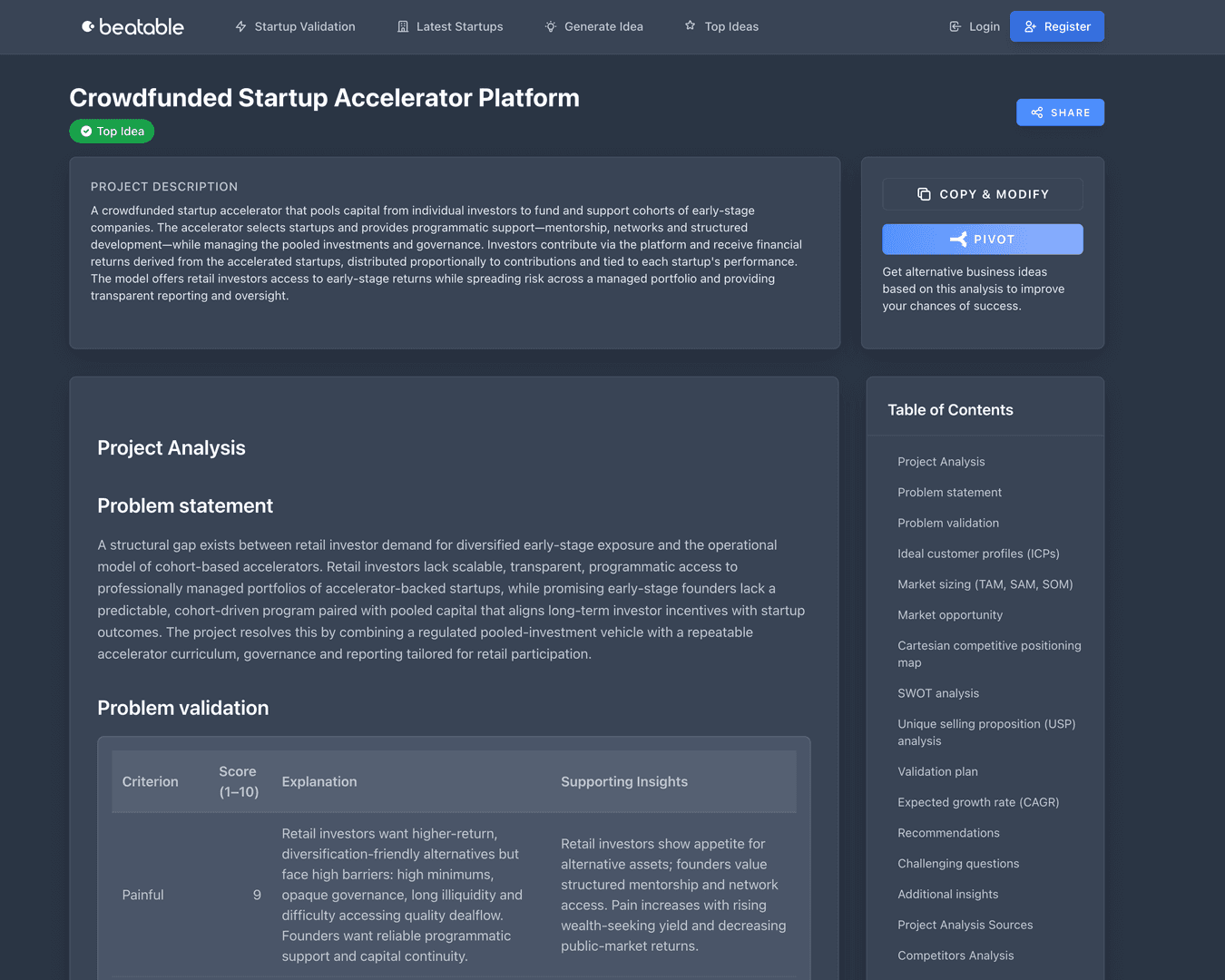
Task: Select Competitors Analysis in Table of Contents
Action: pyautogui.click(x=955, y=955)
